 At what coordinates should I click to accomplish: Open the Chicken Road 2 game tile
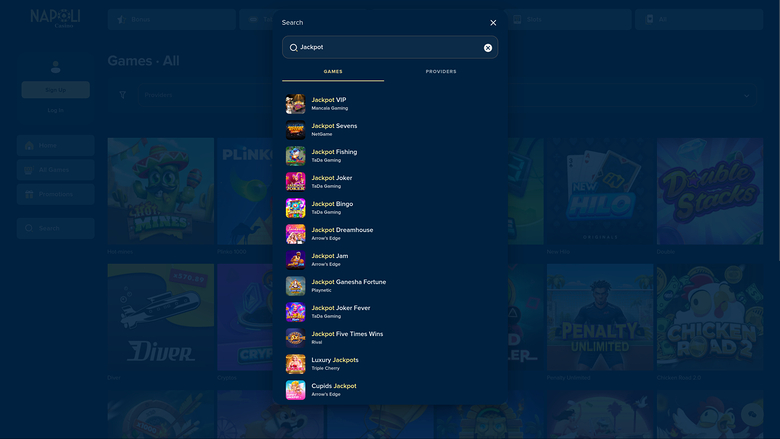tap(709, 318)
